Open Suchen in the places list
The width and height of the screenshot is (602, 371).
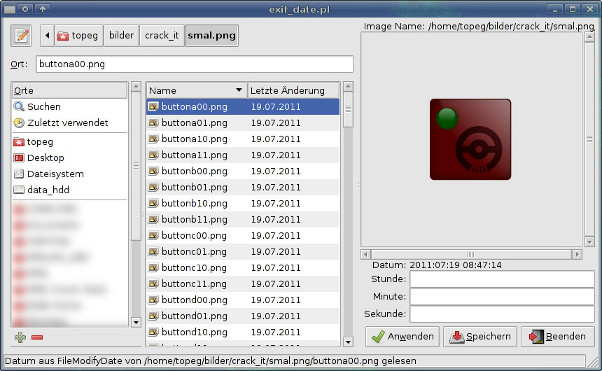tap(69, 106)
